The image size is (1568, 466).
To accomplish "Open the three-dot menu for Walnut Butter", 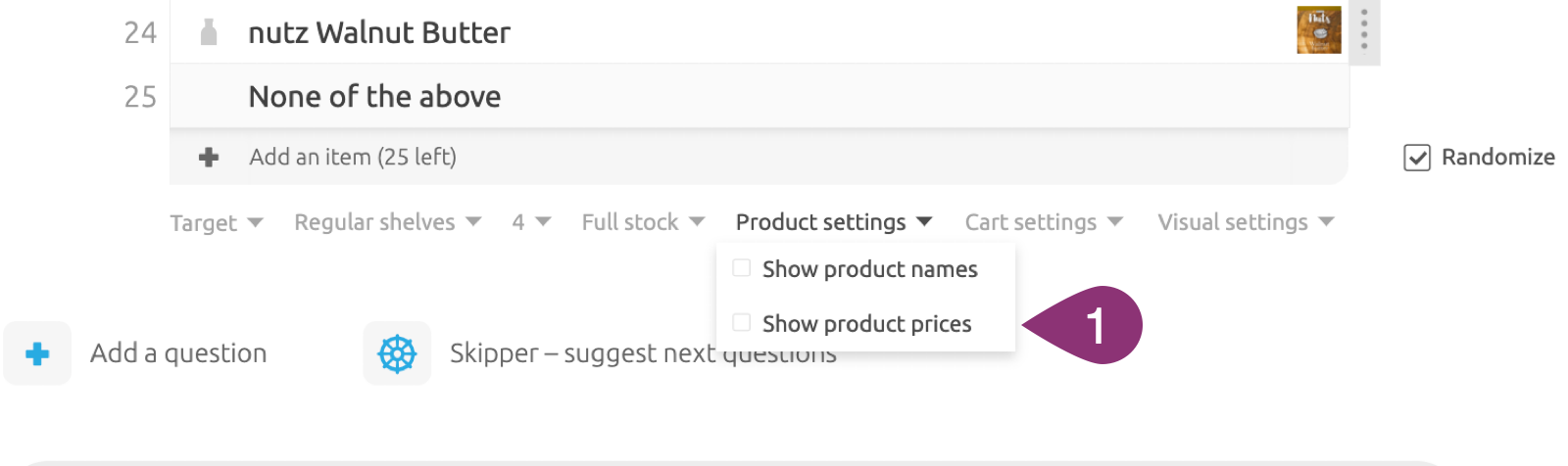I will point(1363,29).
